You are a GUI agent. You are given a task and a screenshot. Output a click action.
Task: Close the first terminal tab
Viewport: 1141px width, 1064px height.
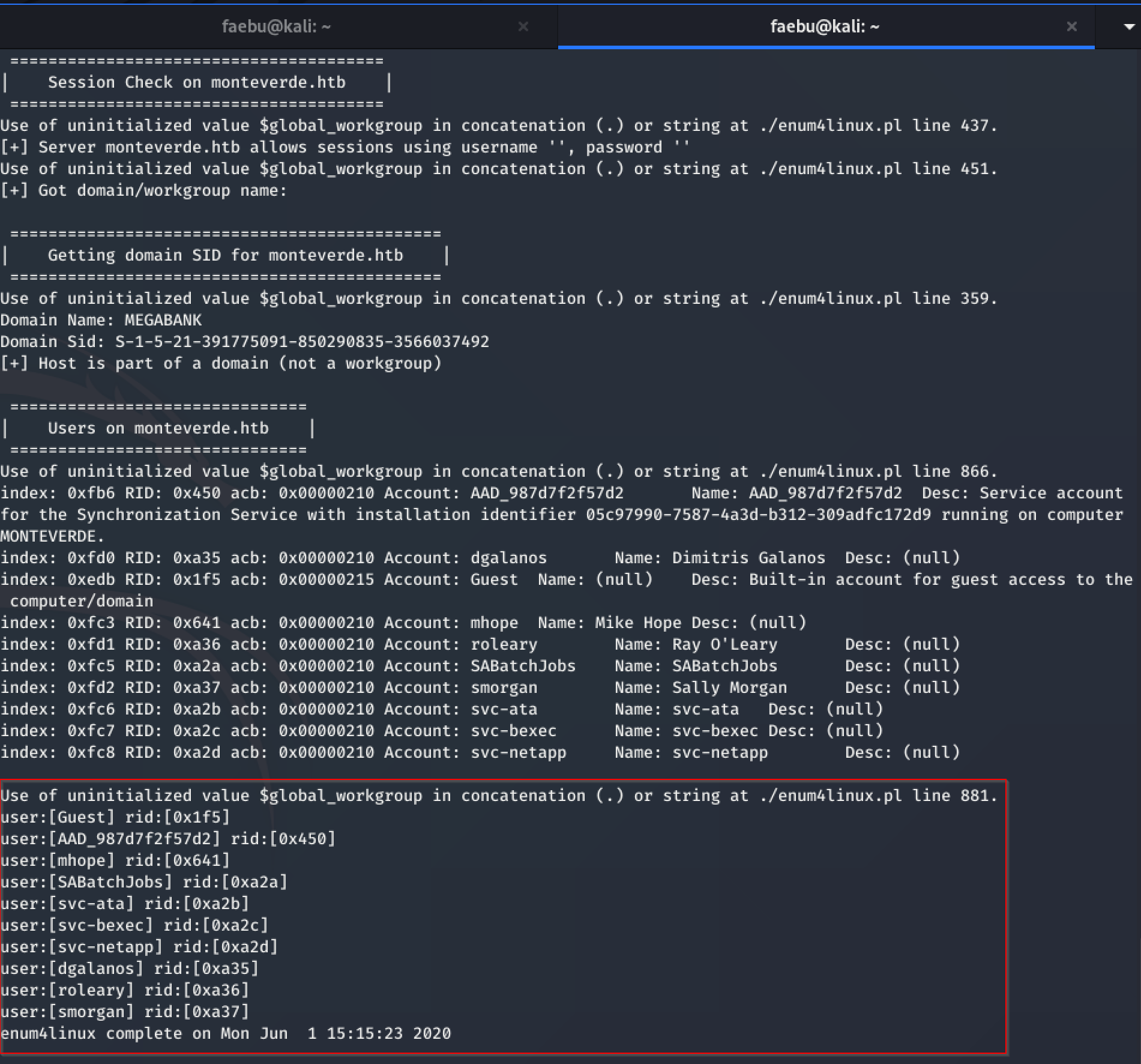coord(523,26)
